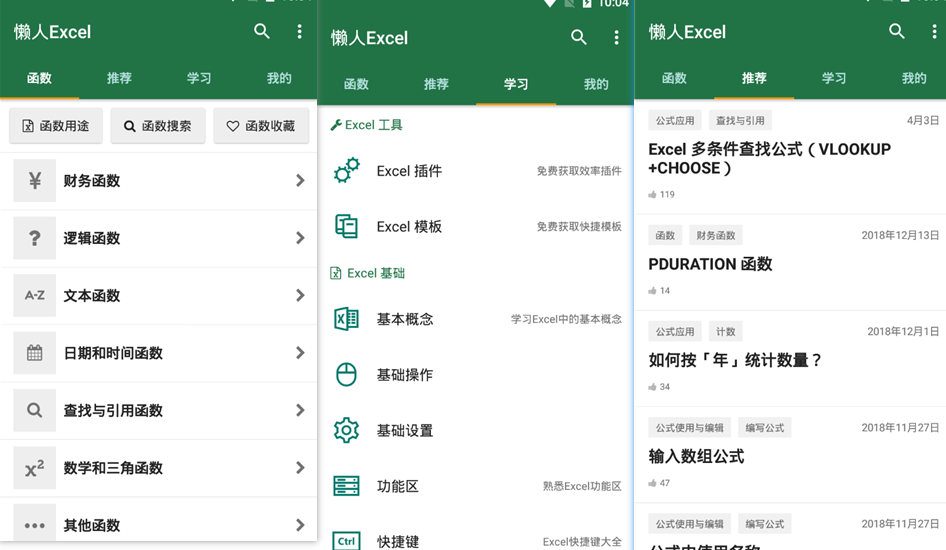The width and height of the screenshot is (946, 550).
Task: Open article 如何按「年」统计数量？
Action: tap(735, 360)
